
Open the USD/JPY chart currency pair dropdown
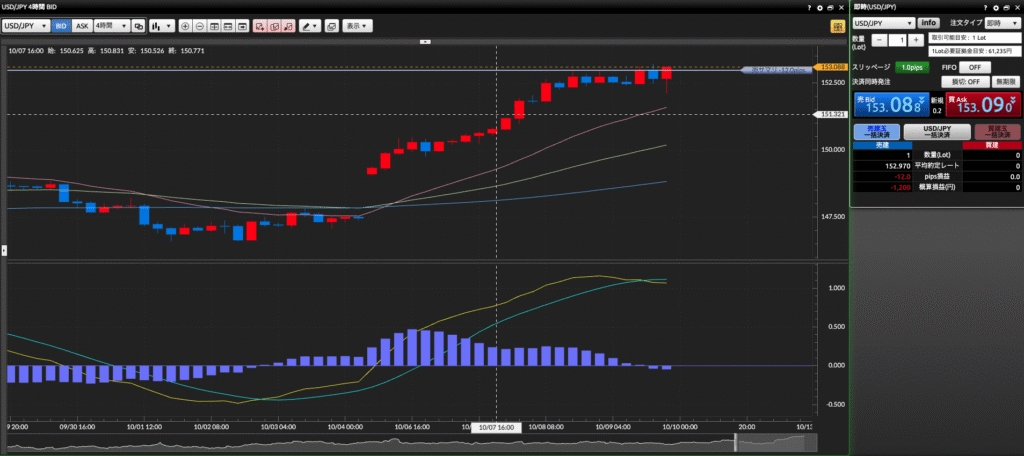click(25, 25)
